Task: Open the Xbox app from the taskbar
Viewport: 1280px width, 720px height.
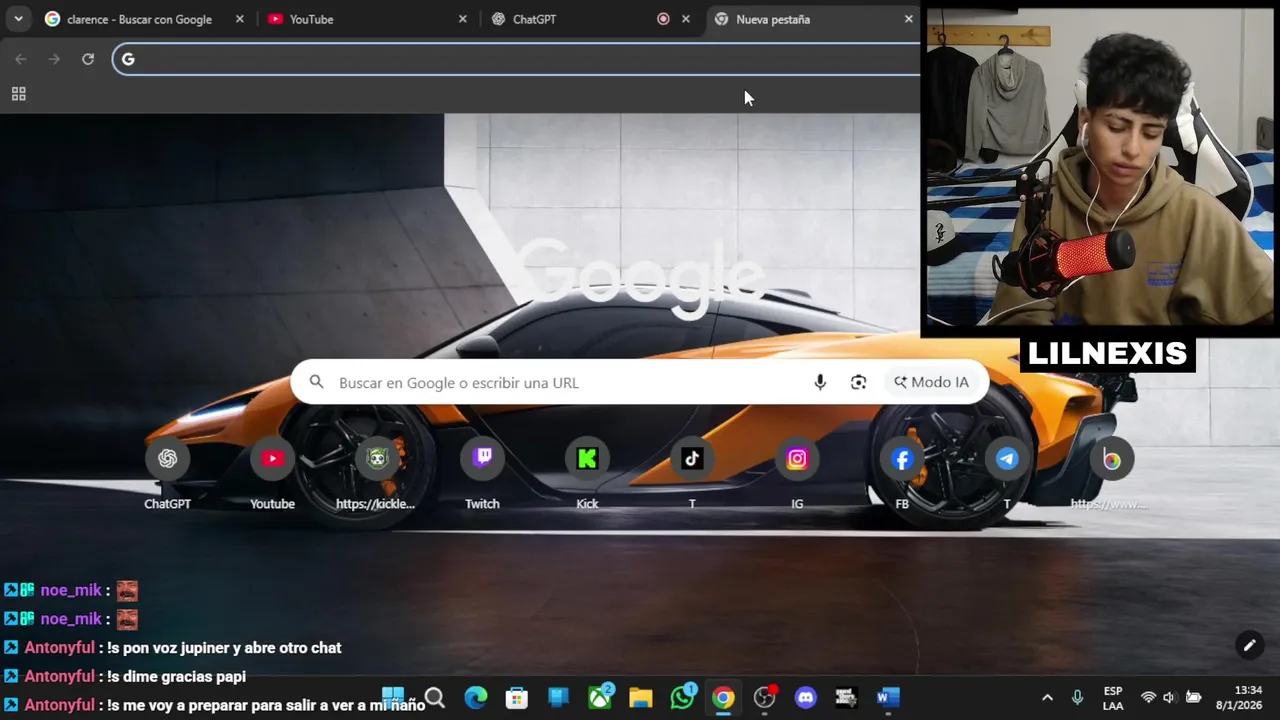Action: coord(600,698)
